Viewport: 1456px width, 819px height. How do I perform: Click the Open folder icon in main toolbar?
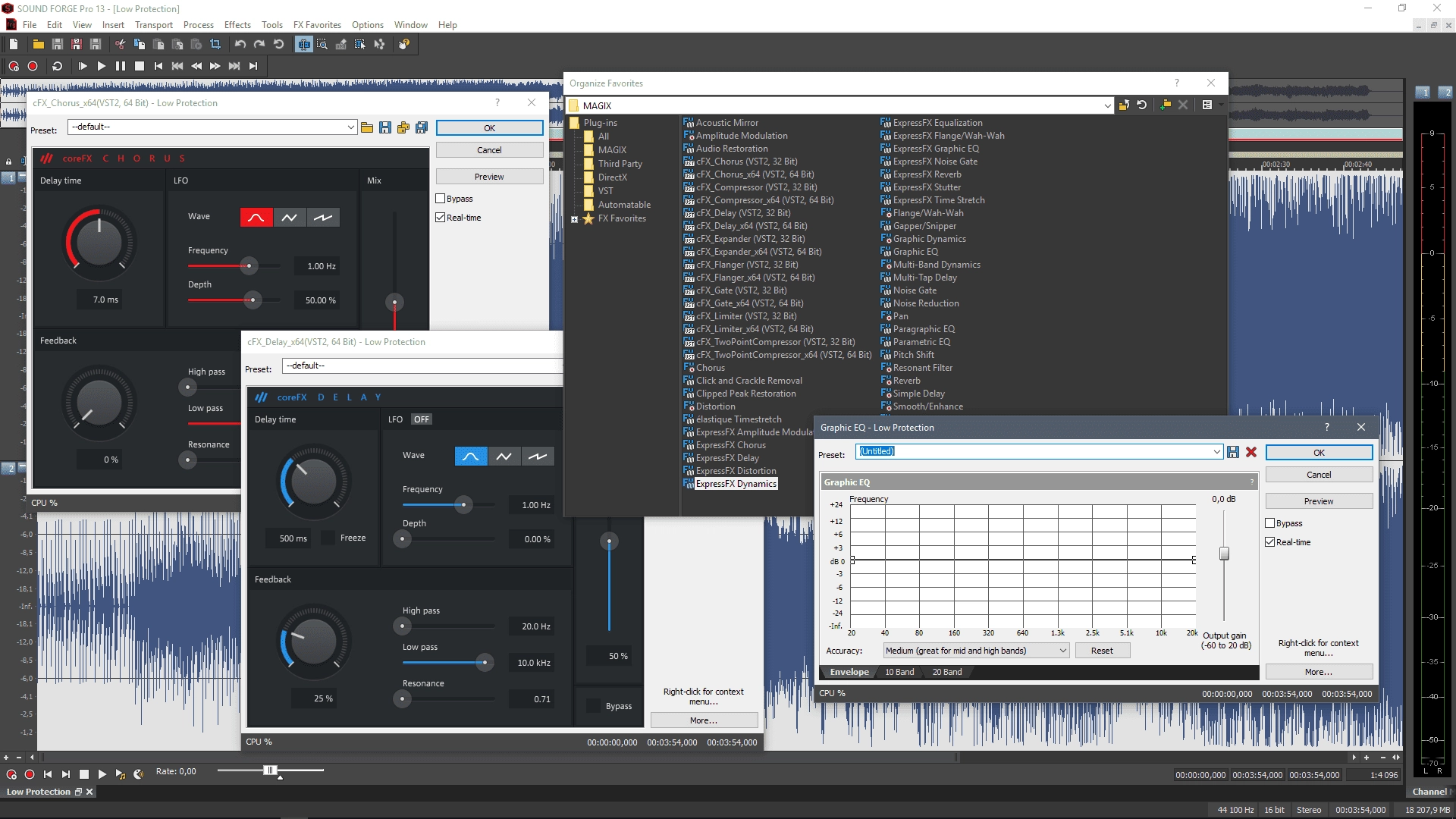click(38, 44)
